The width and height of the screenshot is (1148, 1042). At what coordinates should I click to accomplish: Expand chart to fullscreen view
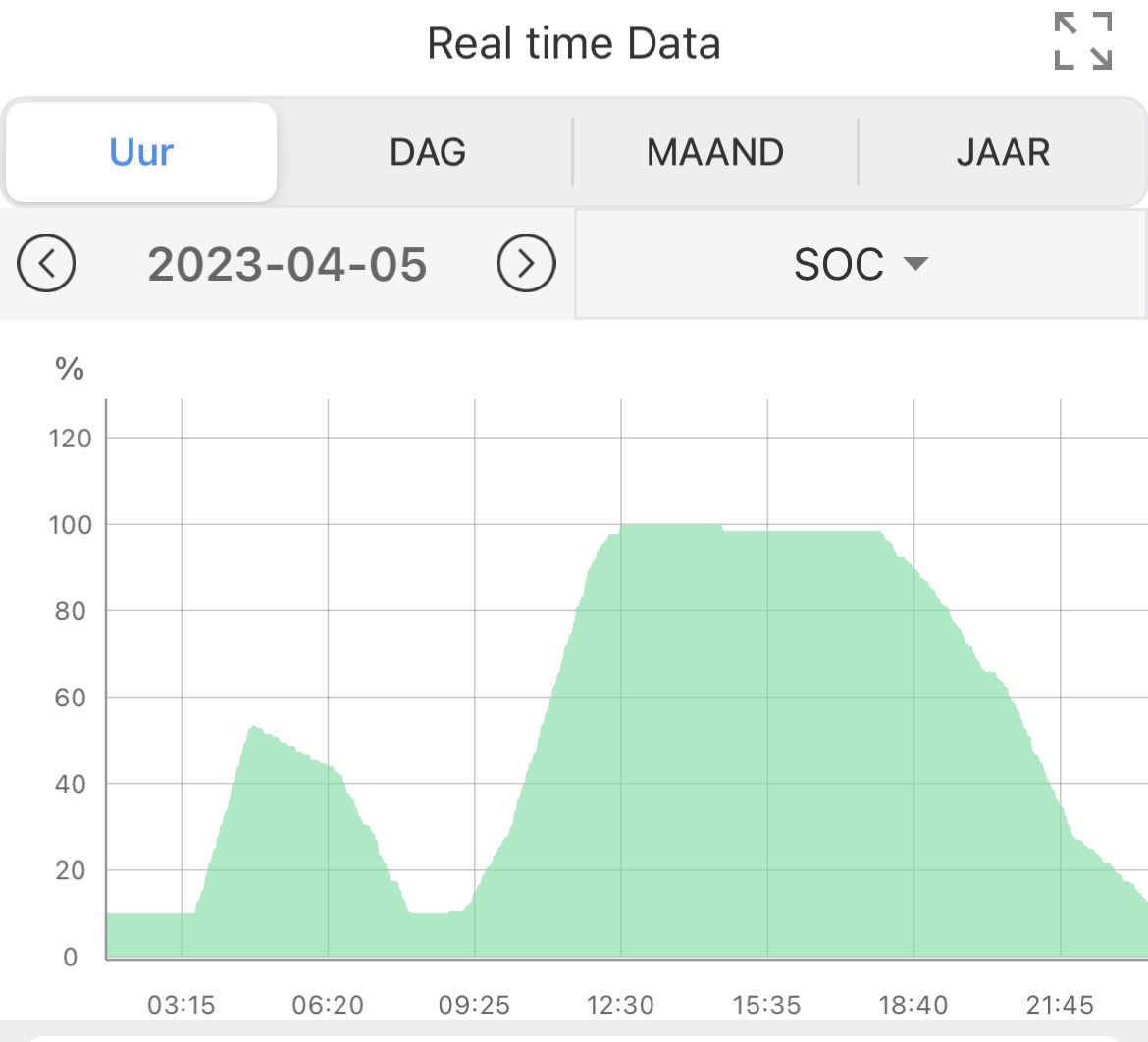[1083, 41]
